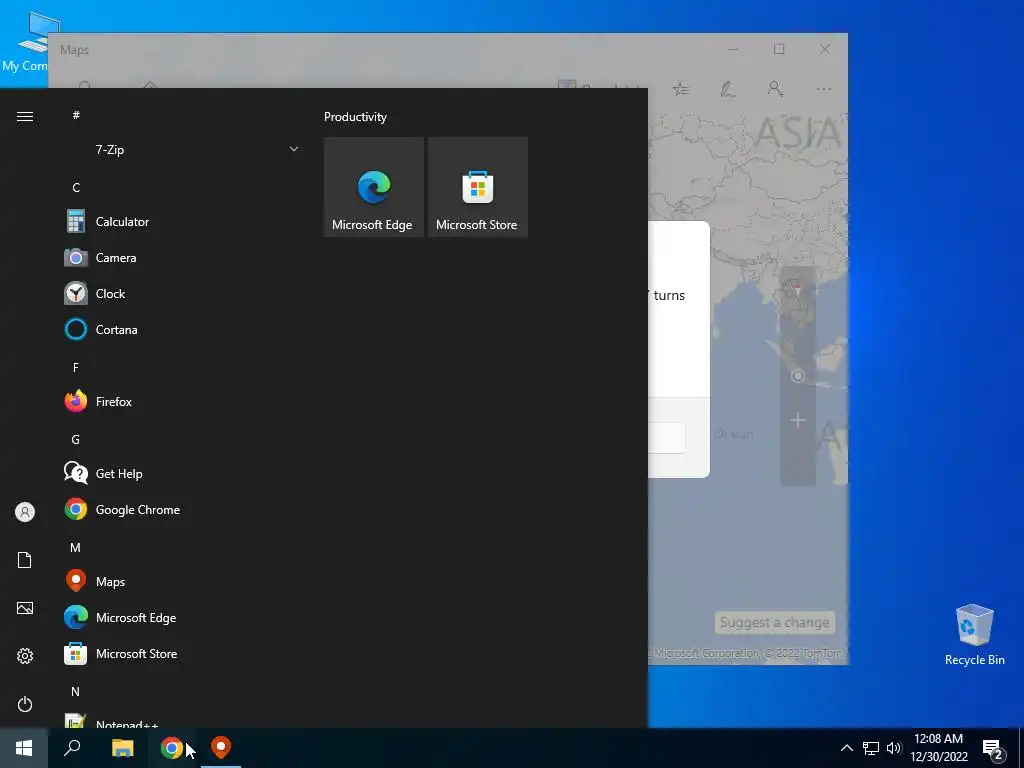Launch Camera from the app list
1024x768 pixels.
[x=183, y=257]
